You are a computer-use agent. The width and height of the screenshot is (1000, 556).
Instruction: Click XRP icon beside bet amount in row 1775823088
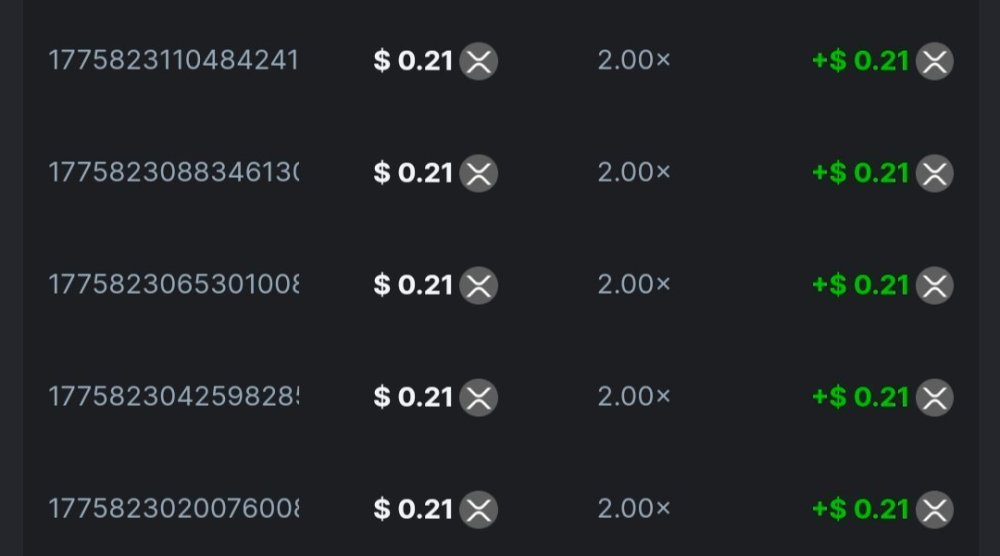pos(479,174)
